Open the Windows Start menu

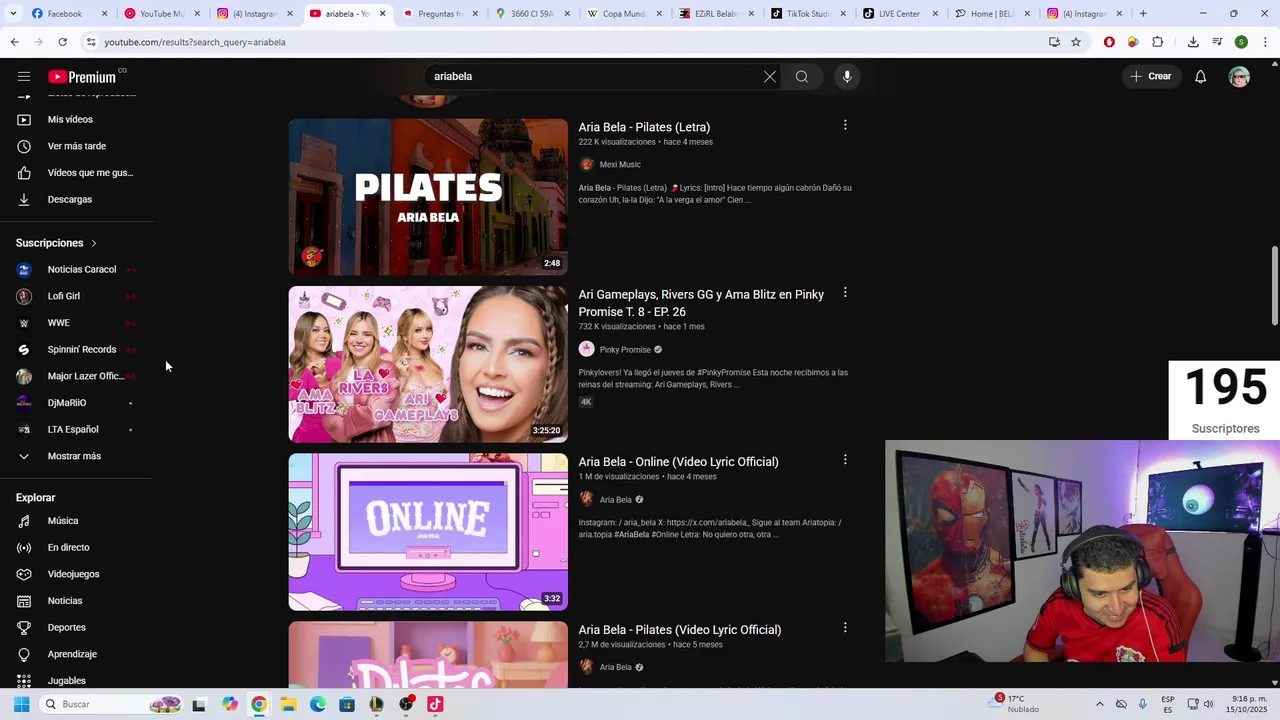tap(21, 704)
